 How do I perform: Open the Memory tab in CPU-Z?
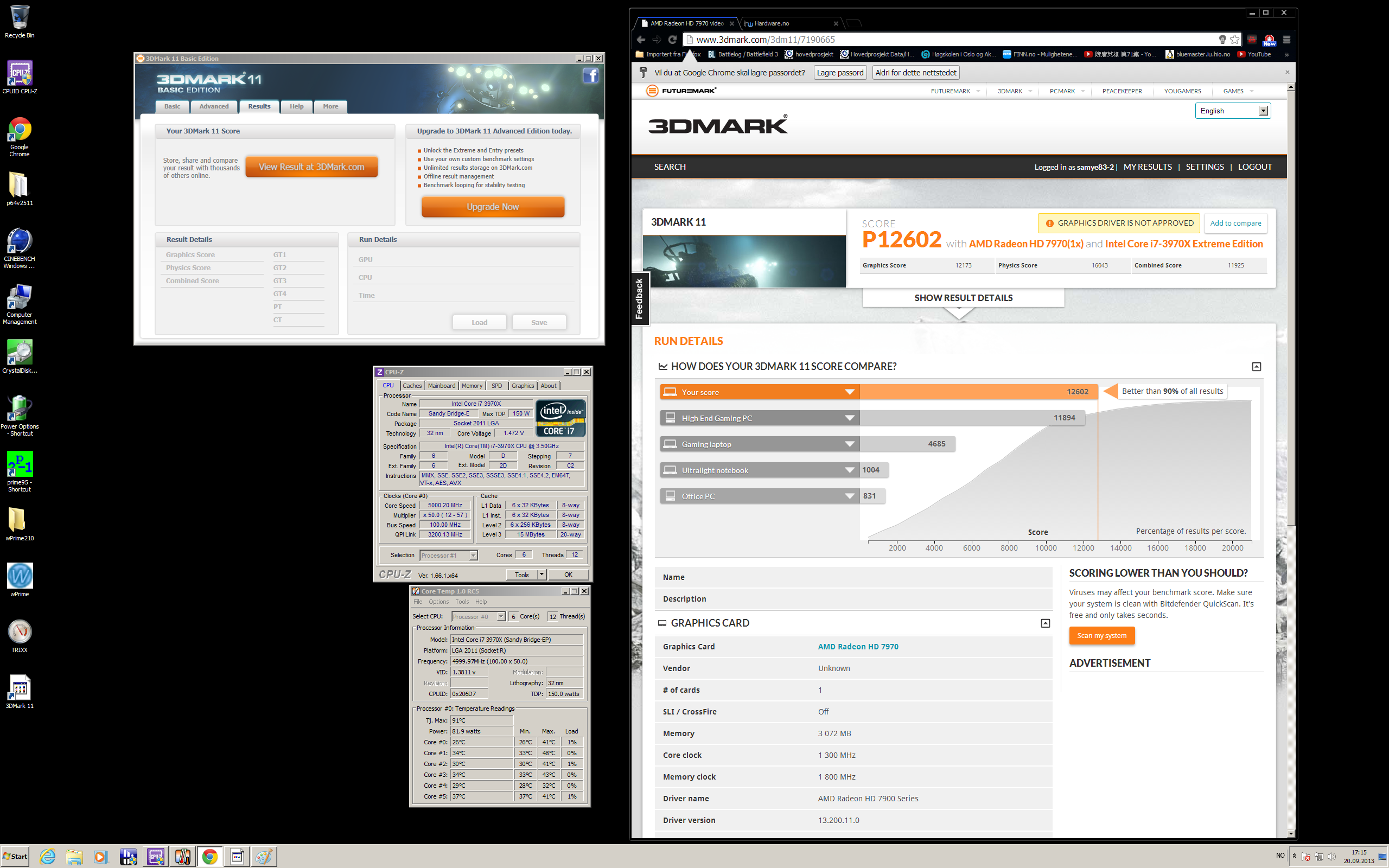pos(472,386)
